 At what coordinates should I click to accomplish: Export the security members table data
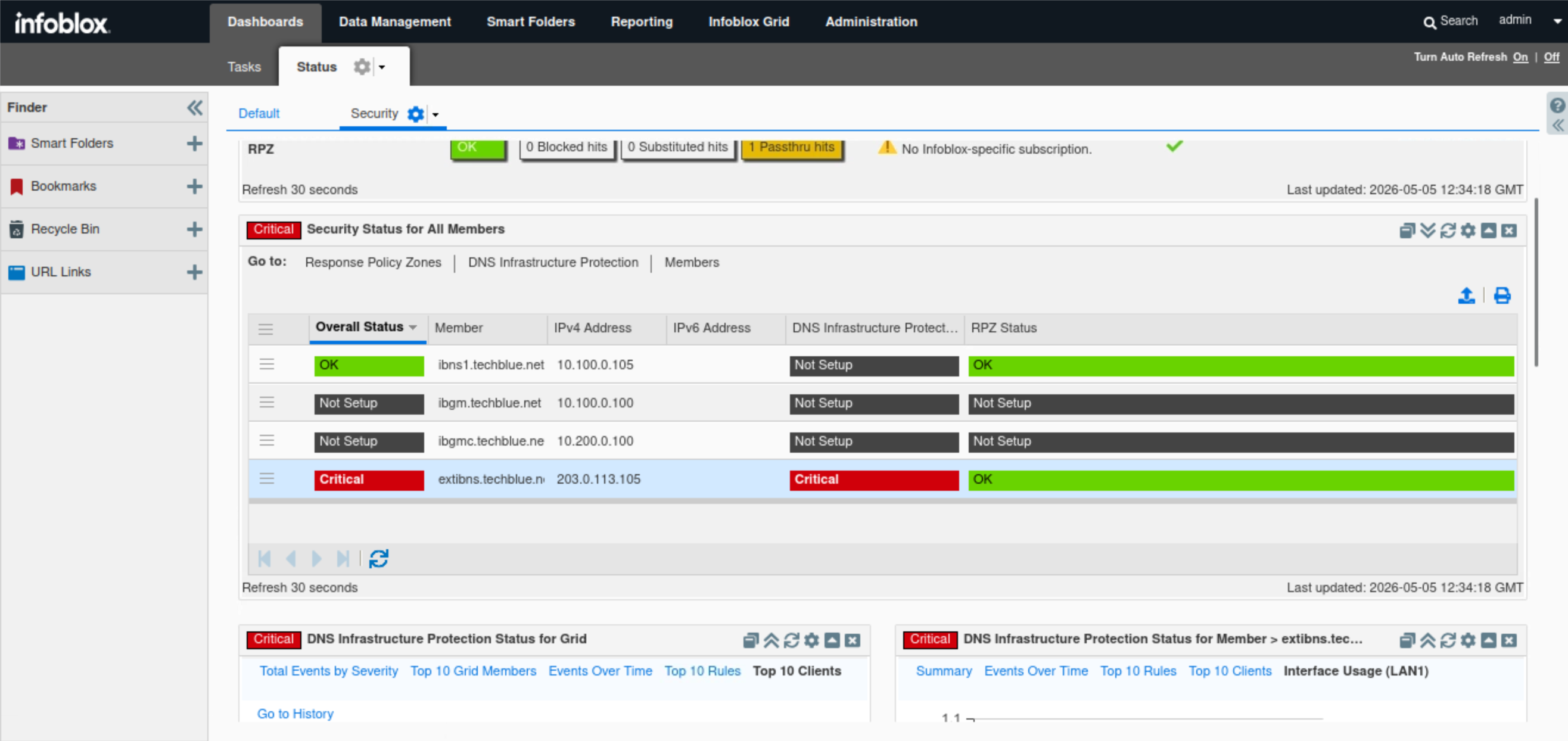[x=1467, y=295]
